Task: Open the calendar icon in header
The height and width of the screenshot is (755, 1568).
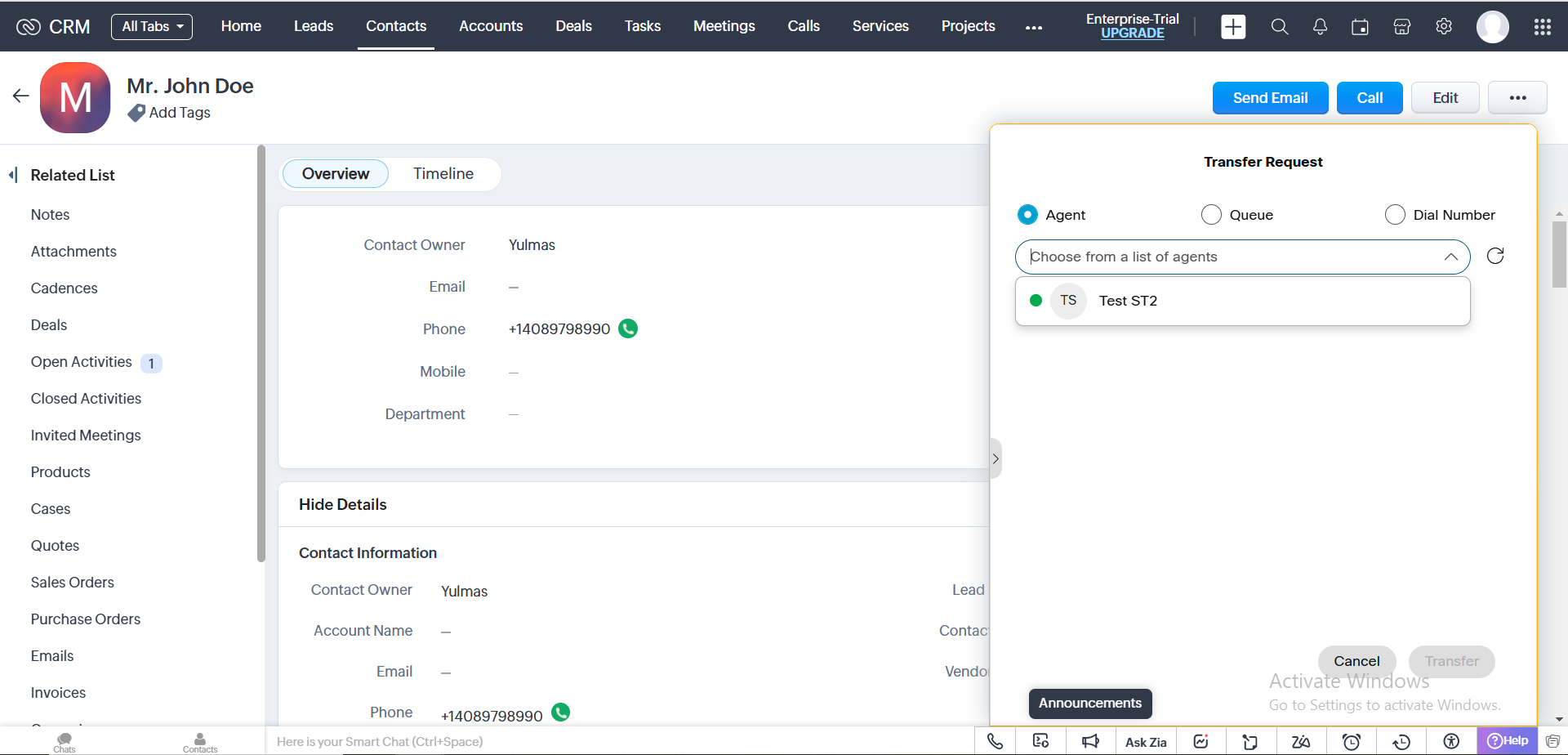Action: (x=1360, y=27)
